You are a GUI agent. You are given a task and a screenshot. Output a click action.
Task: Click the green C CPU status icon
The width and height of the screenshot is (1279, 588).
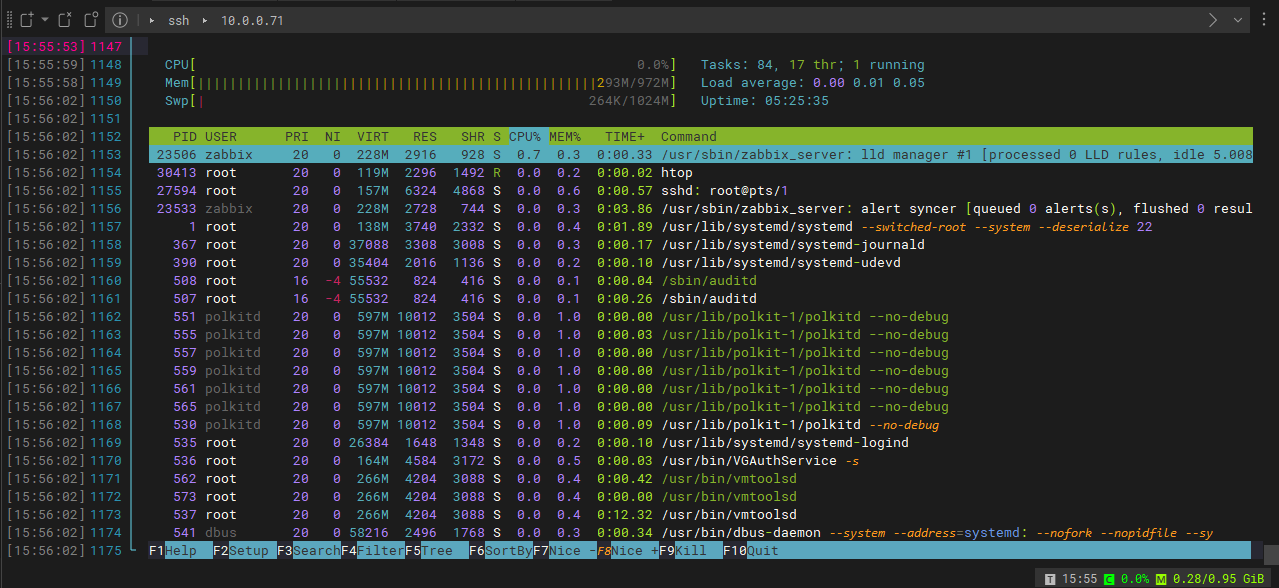click(x=1109, y=579)
